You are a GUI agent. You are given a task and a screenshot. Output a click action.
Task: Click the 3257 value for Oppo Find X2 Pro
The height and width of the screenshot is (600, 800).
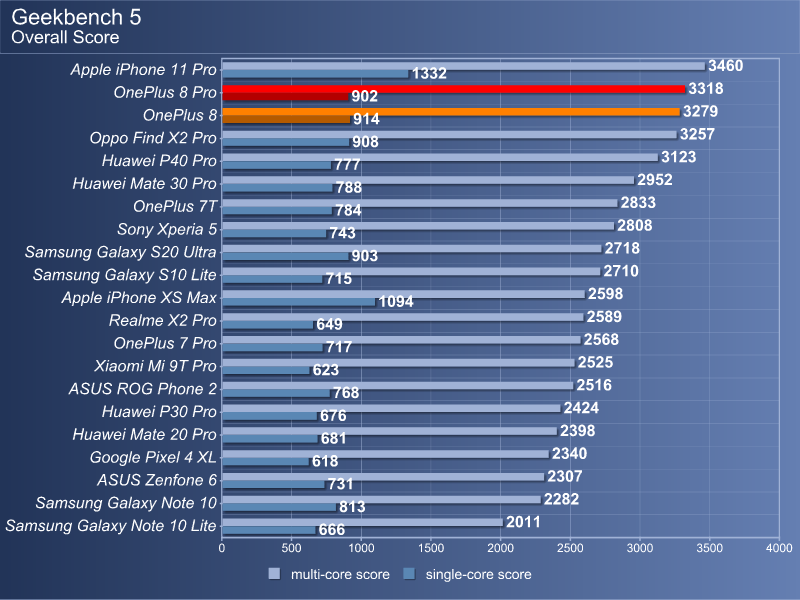tap(697, 134)
